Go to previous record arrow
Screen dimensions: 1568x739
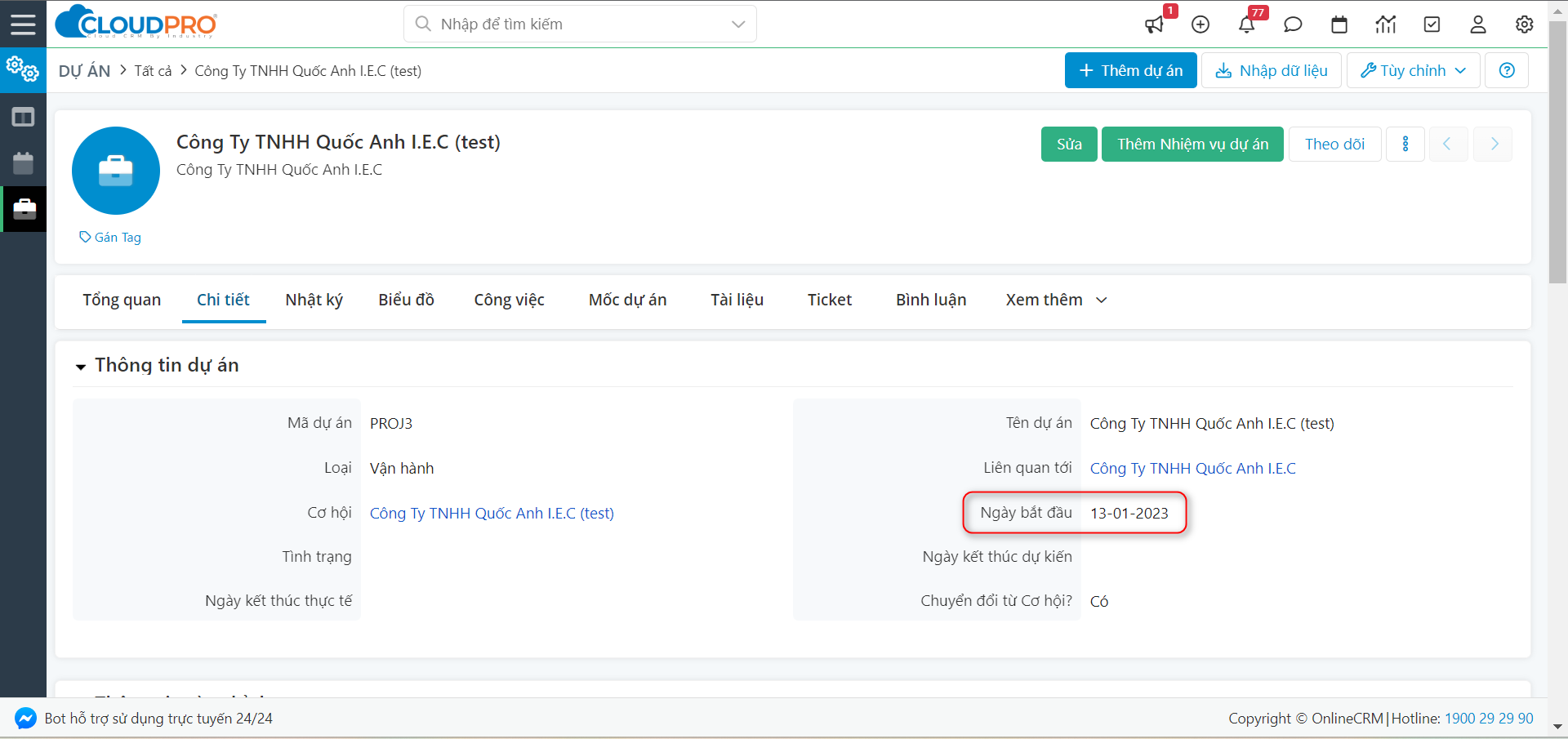coord(1447,144)
